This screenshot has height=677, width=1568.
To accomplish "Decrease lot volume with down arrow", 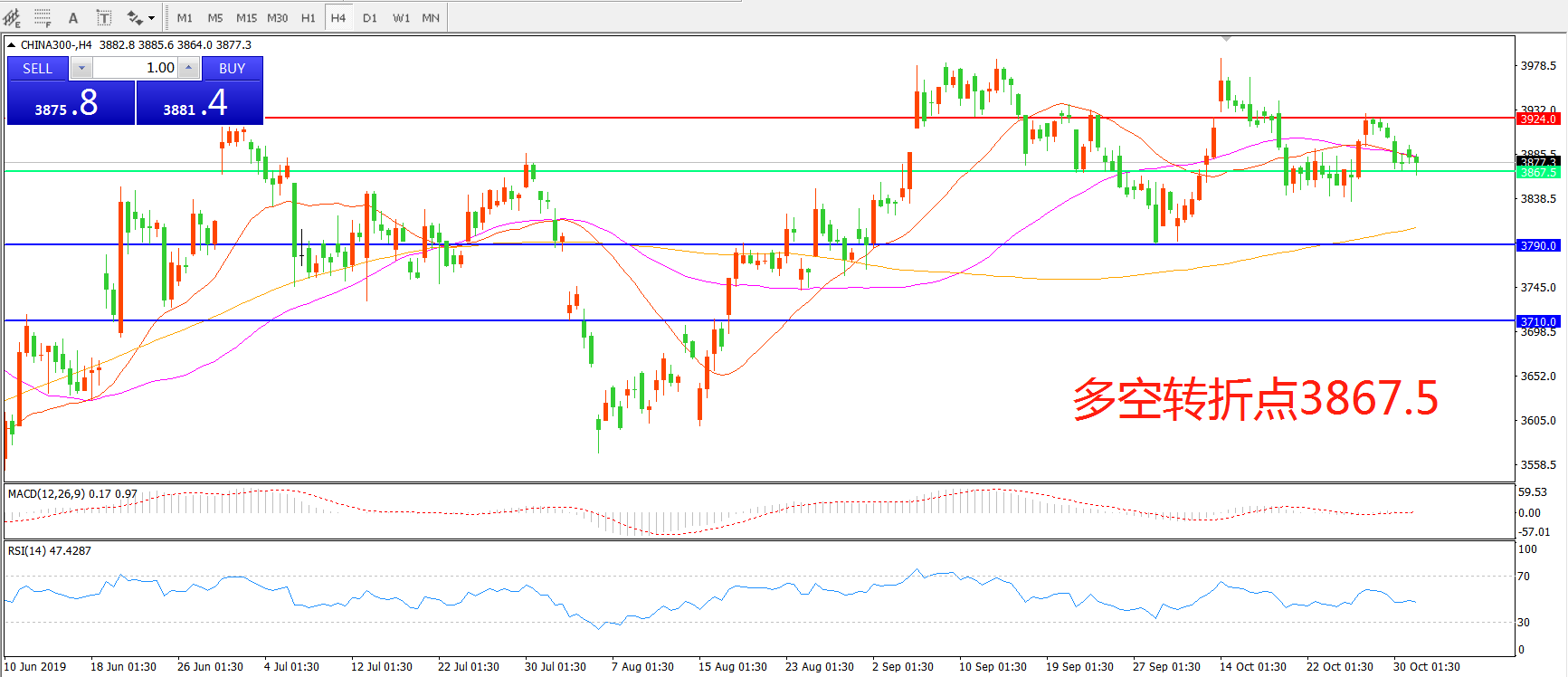I will click(x=81, y=68).
